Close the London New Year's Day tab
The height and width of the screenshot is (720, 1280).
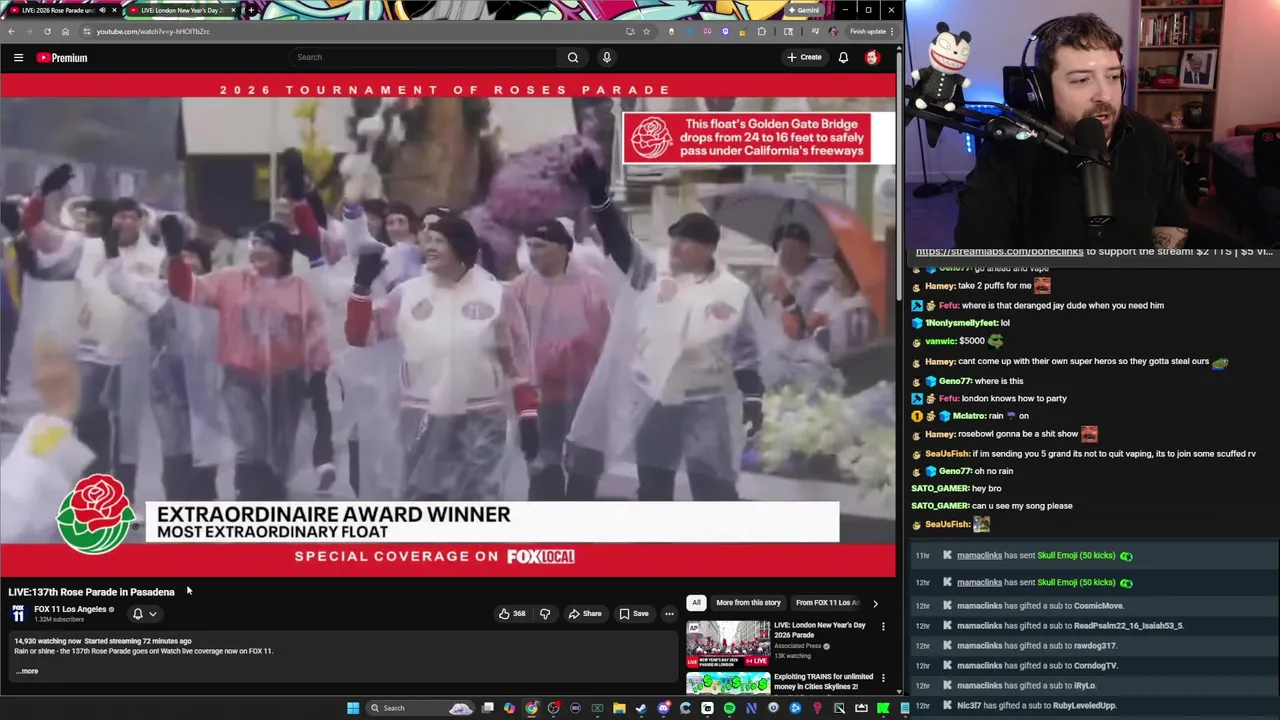point(234,10)
